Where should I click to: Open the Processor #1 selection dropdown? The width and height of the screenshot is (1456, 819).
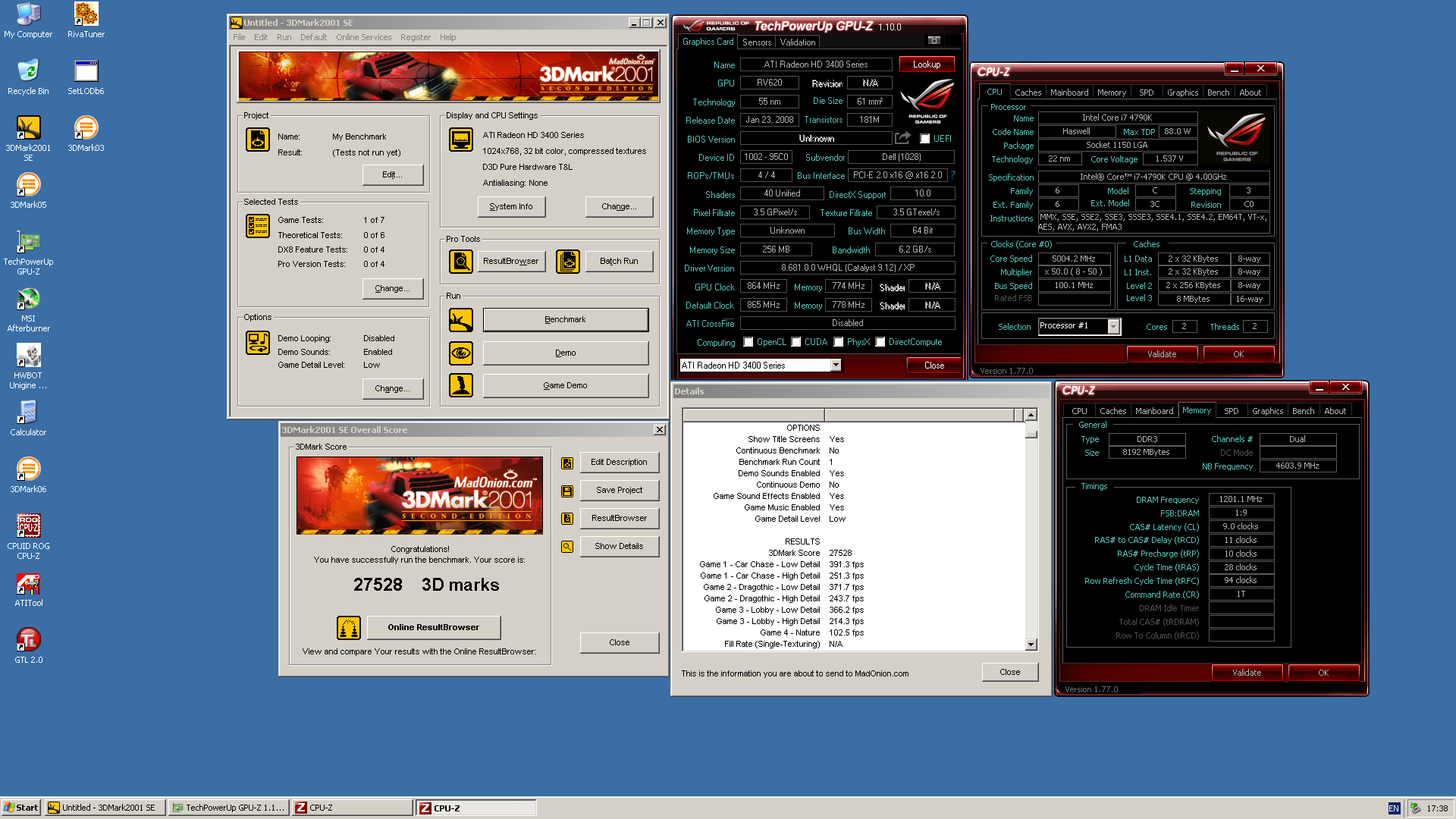pos(1113,326)
